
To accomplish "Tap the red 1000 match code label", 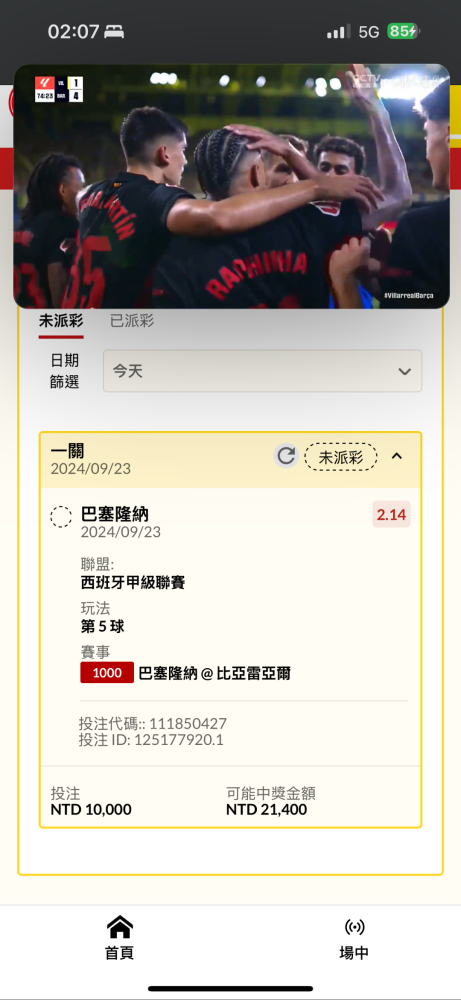I will [x=107, y=673].
